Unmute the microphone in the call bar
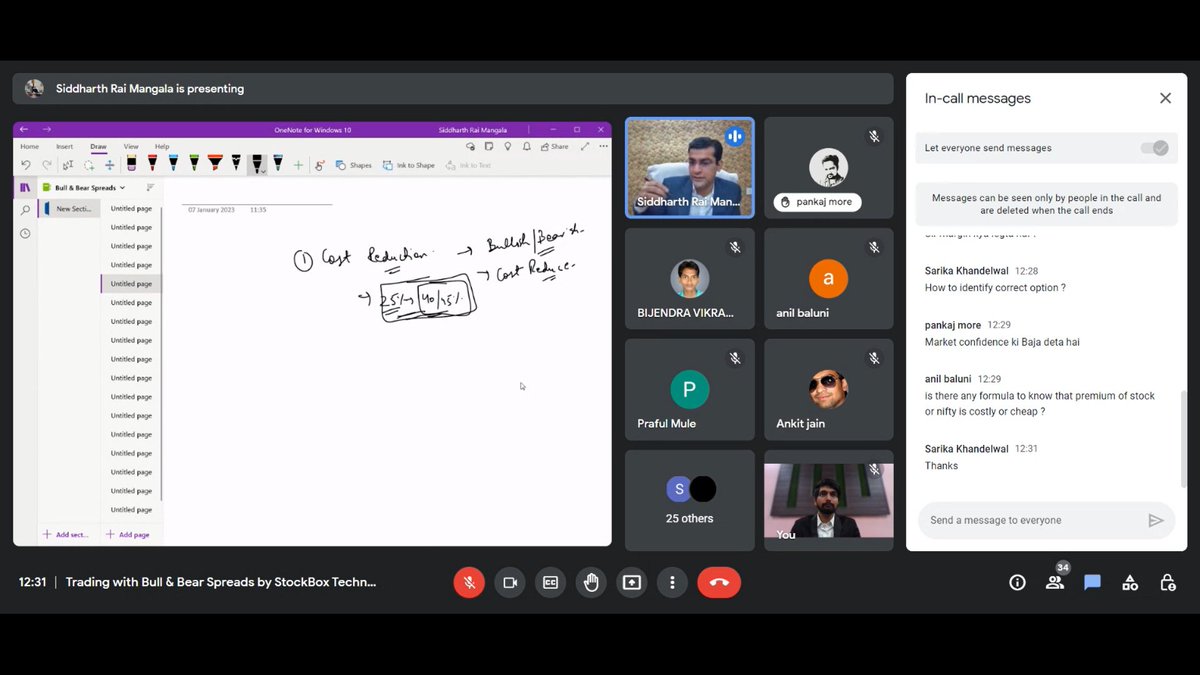The width and height of the screenshot is (1200, 675). click(469, 582)
